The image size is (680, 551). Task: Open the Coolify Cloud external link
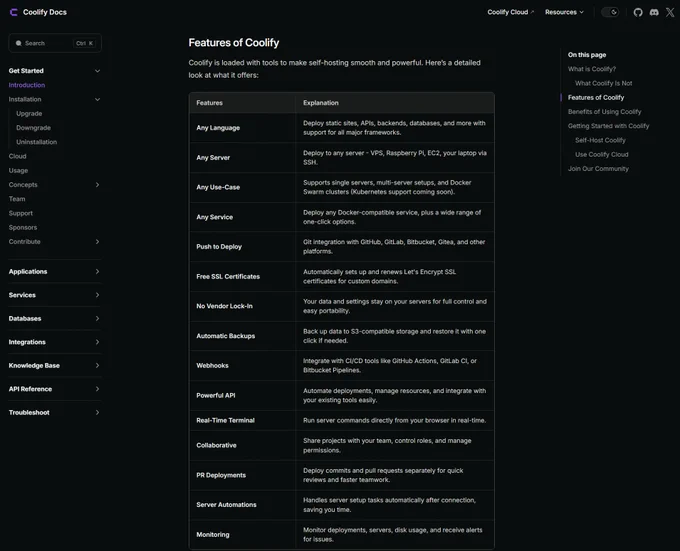click(510, 12)
